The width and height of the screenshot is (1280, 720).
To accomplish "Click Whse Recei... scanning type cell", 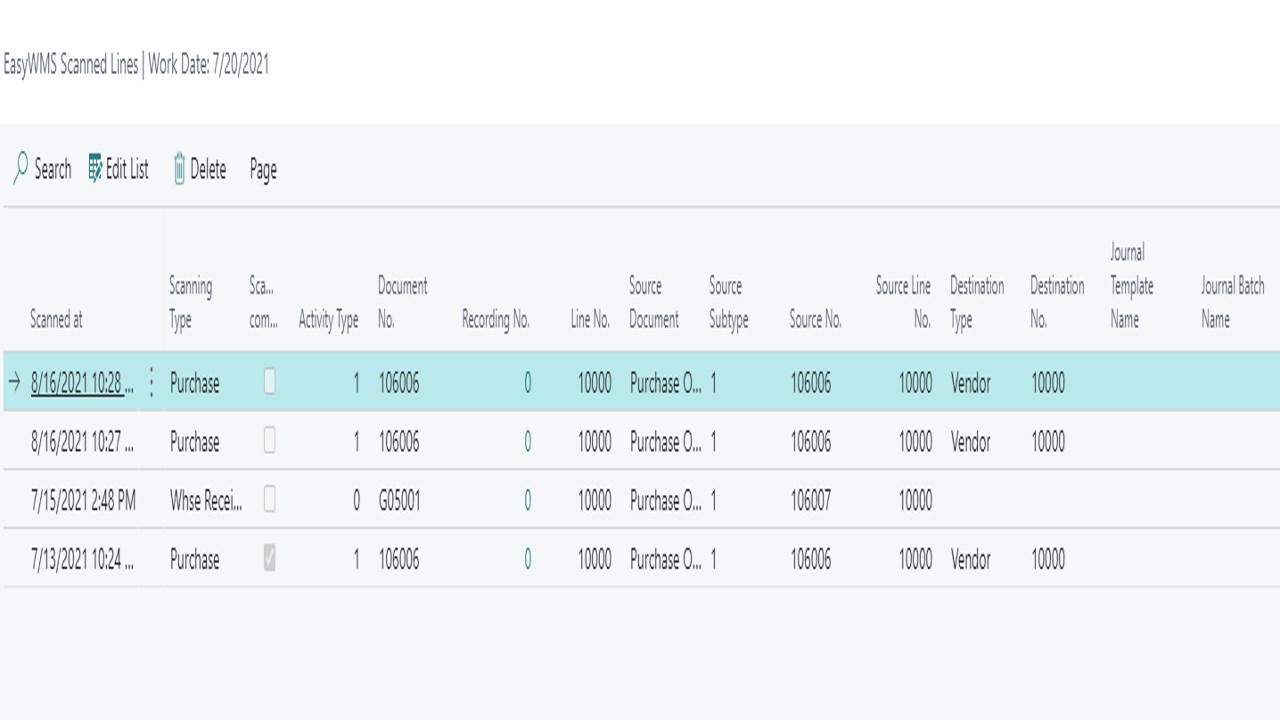I will [205, 501].
